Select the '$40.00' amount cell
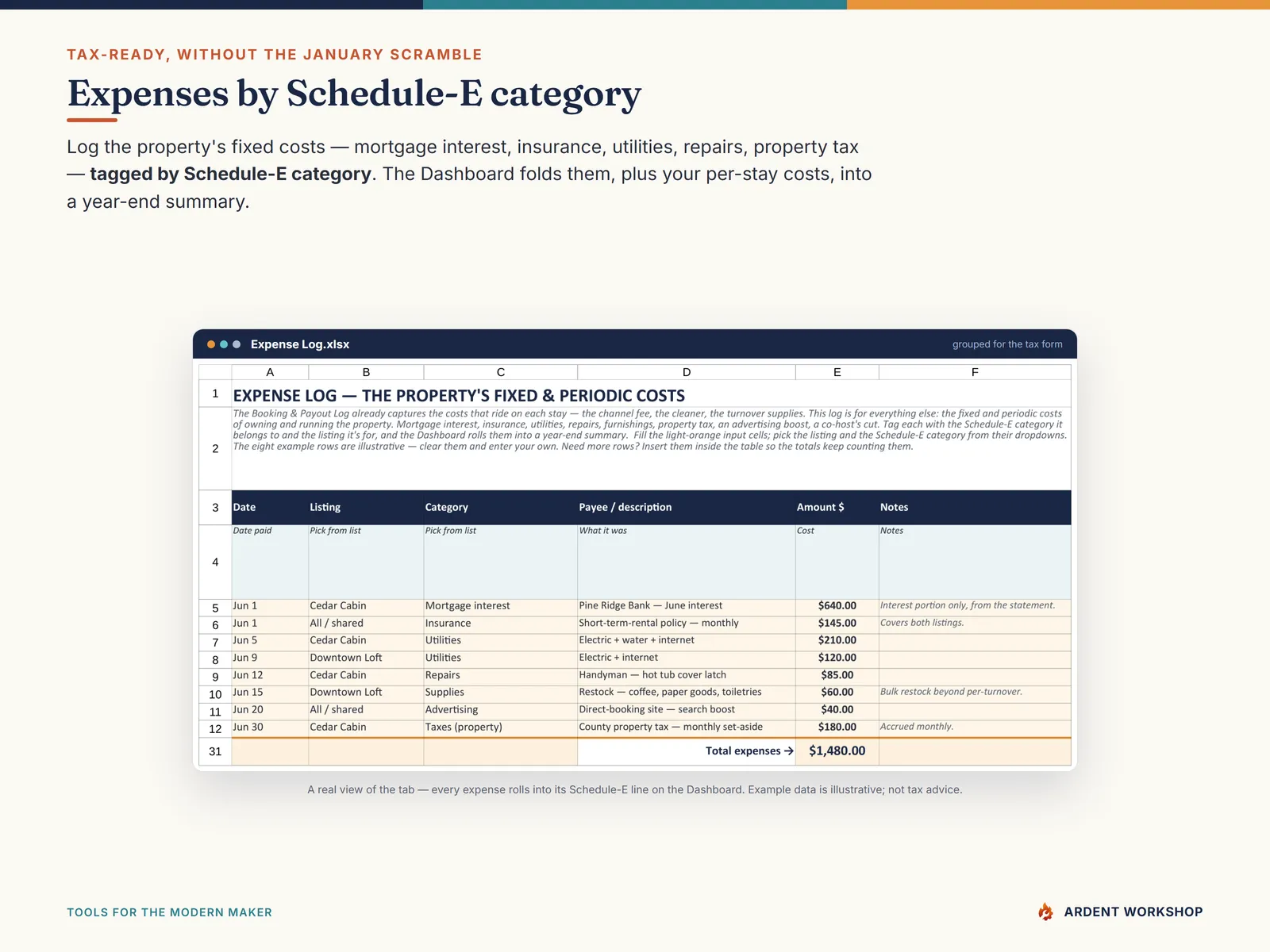 click(x=837, y=710)
